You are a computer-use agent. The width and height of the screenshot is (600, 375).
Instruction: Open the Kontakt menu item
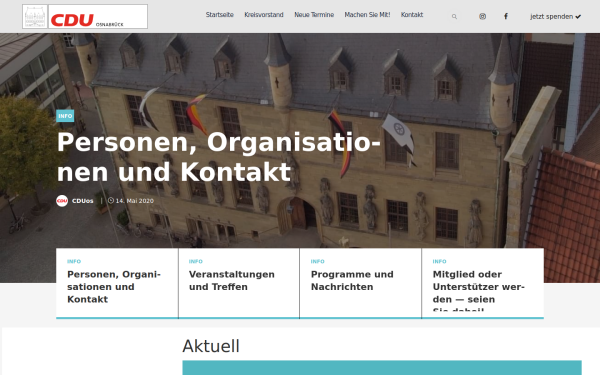pyautogui.click(x=412, y=15)
